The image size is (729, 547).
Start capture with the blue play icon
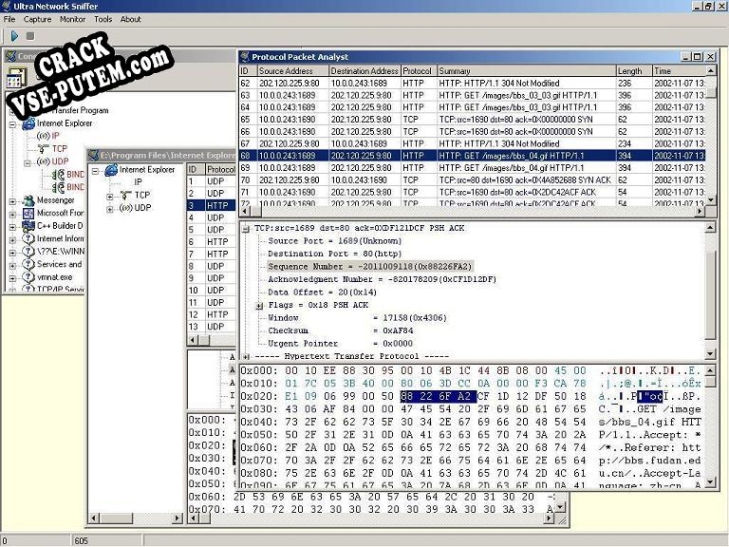point(14,36)
